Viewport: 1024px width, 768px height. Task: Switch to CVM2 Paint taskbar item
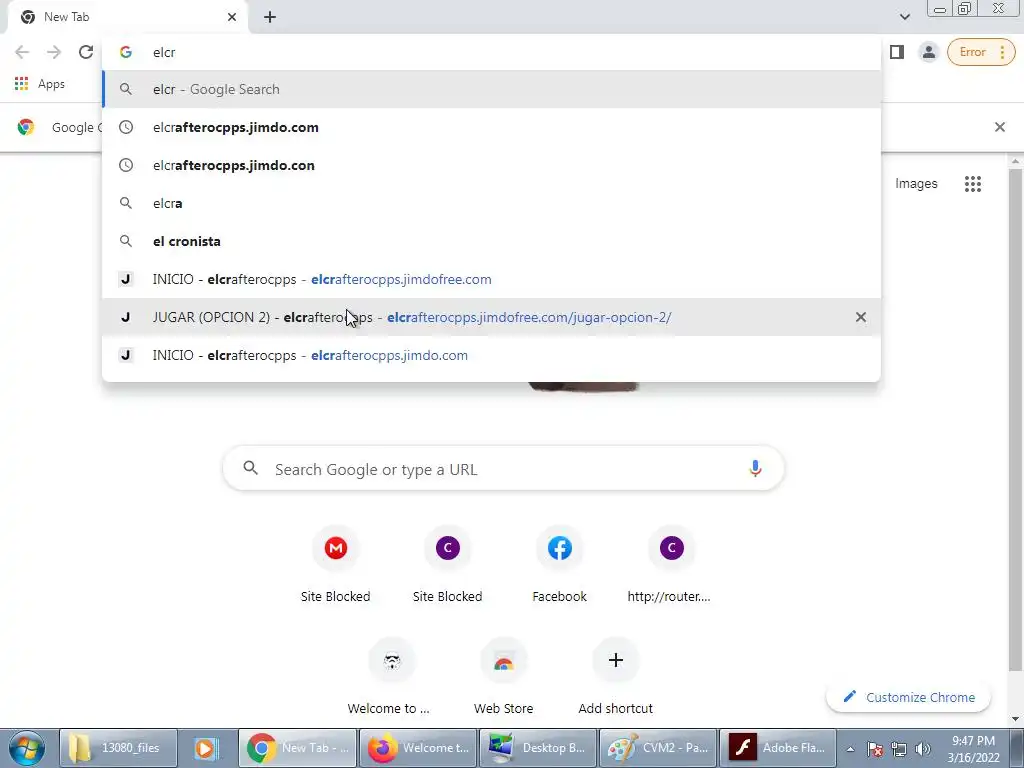[658, 748]
